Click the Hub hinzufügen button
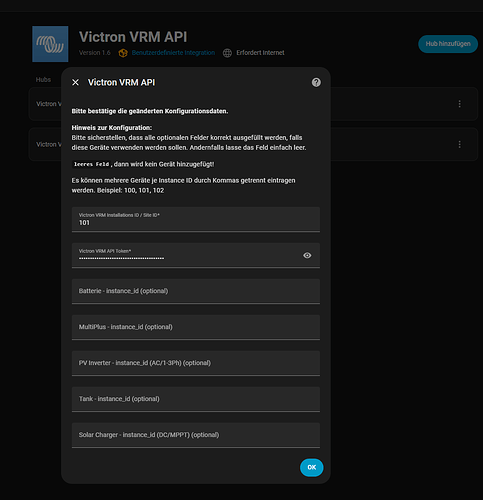Screen dimensions: 483x500 tap(448, 44)
